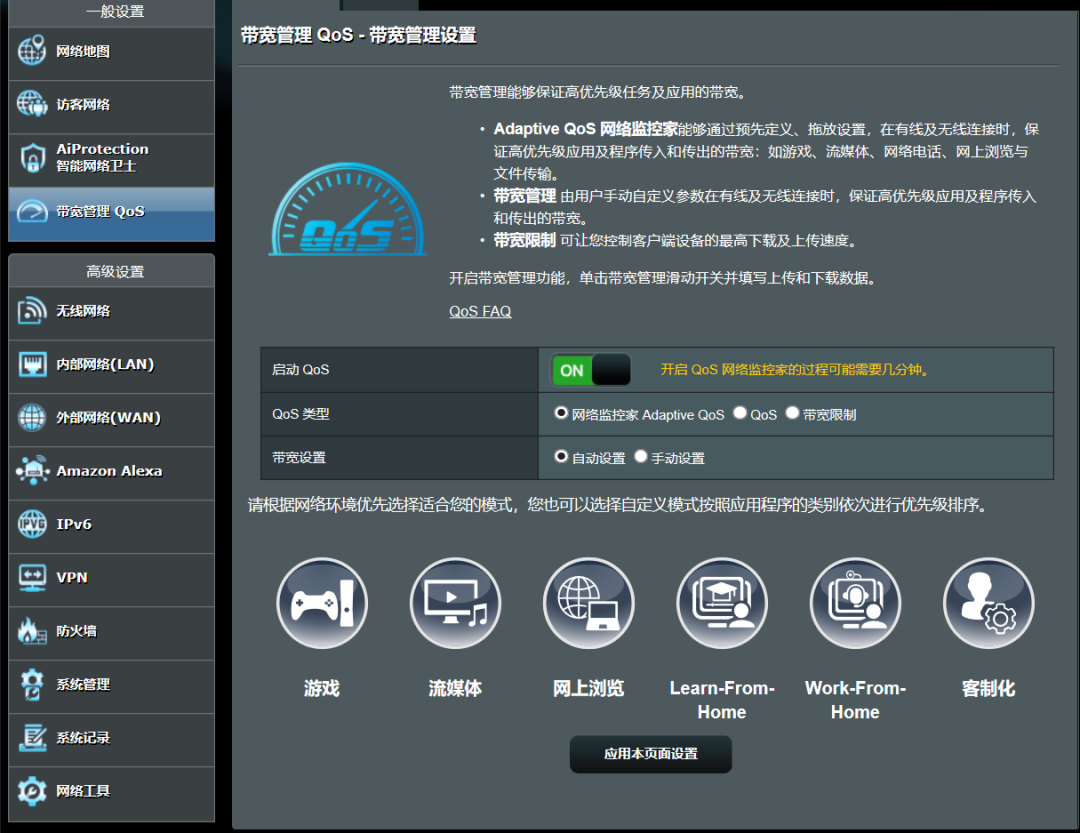Select the 带宽限制 radio button

coord(792,413)
